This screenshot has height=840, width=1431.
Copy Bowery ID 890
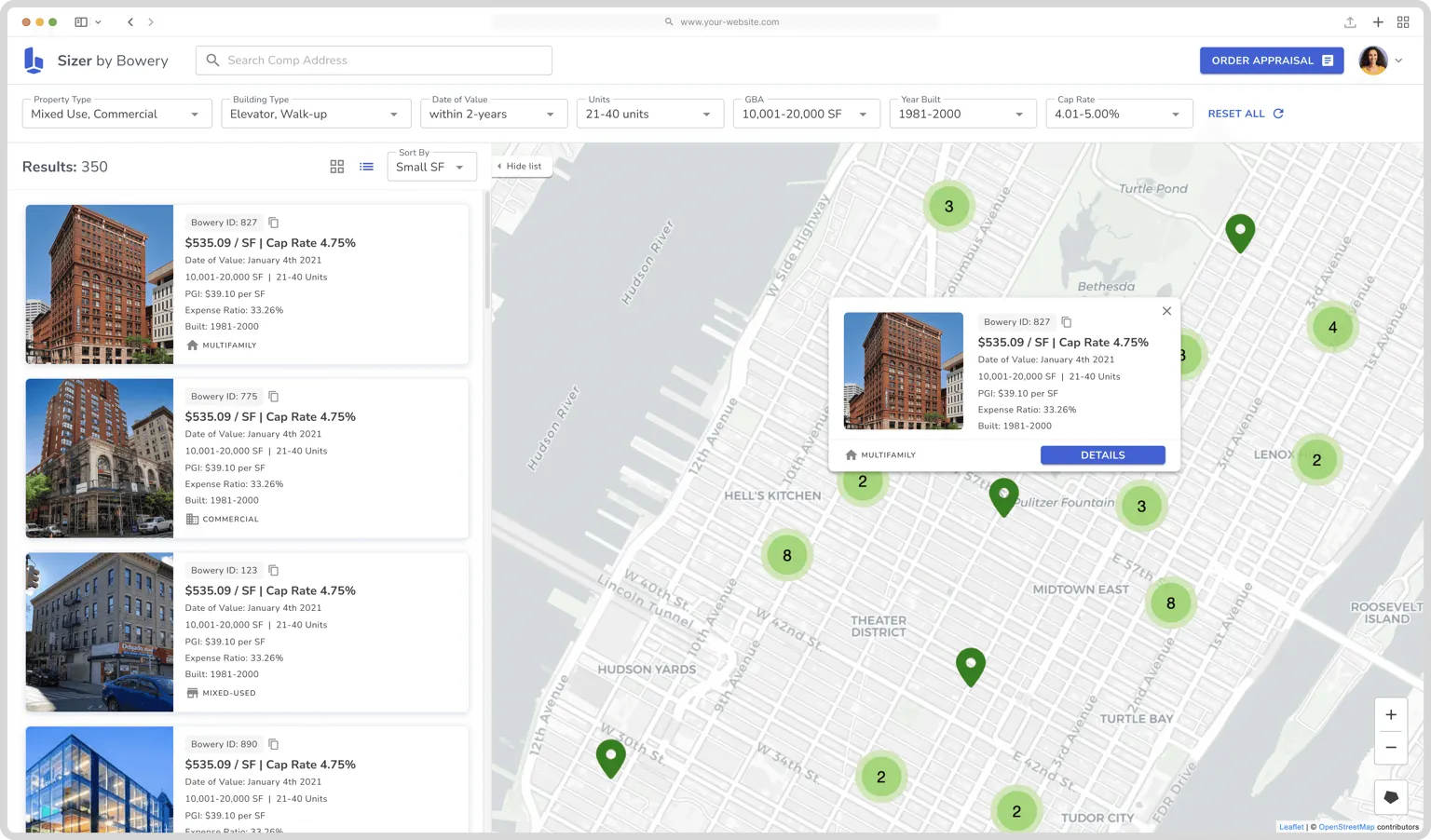point(274,744)
